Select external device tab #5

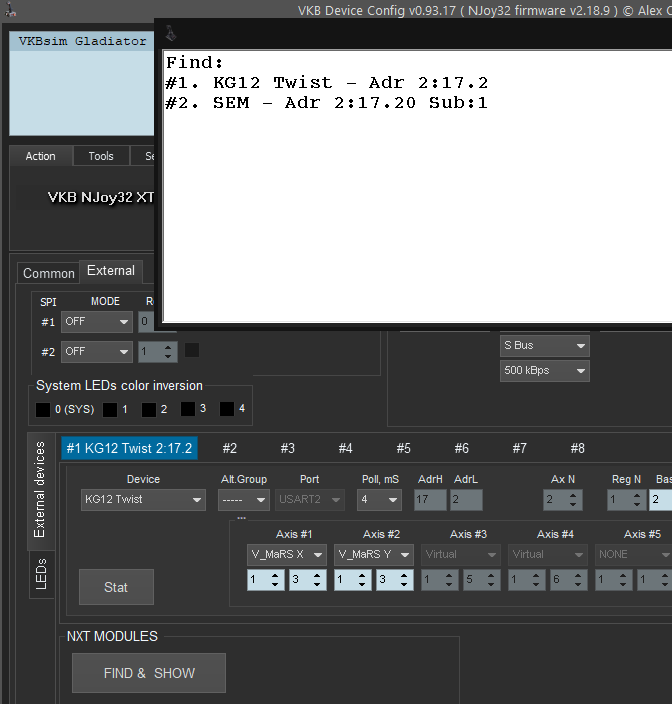pos(404,448)
